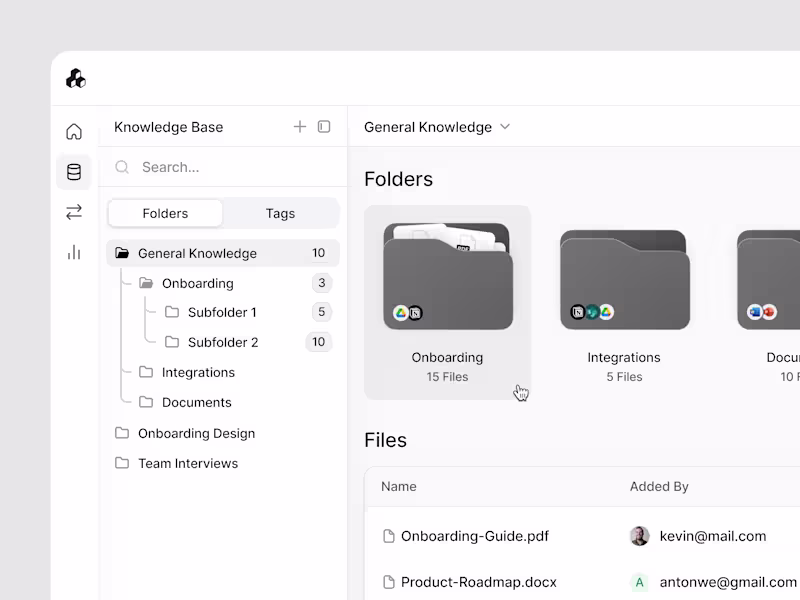
Task: Collapse the Onboarding folder in the tree
Action: pos(145,283)
